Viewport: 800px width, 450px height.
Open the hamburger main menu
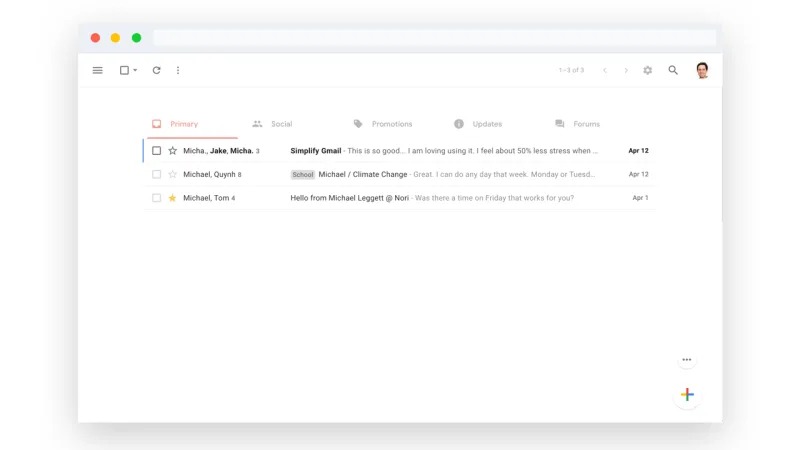(x=97, y=70)
